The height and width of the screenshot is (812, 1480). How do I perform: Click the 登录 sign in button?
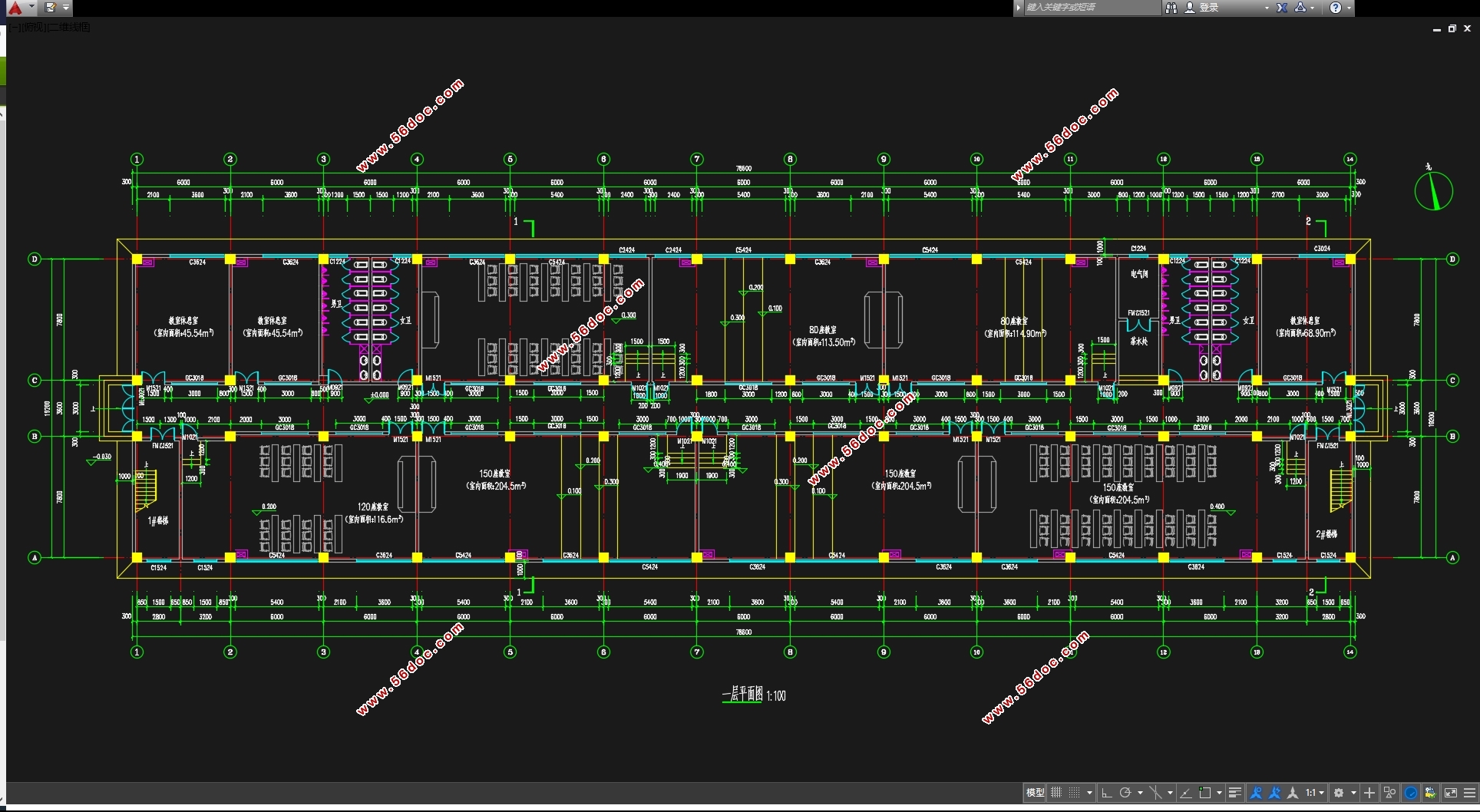[x=1209, y=8]
